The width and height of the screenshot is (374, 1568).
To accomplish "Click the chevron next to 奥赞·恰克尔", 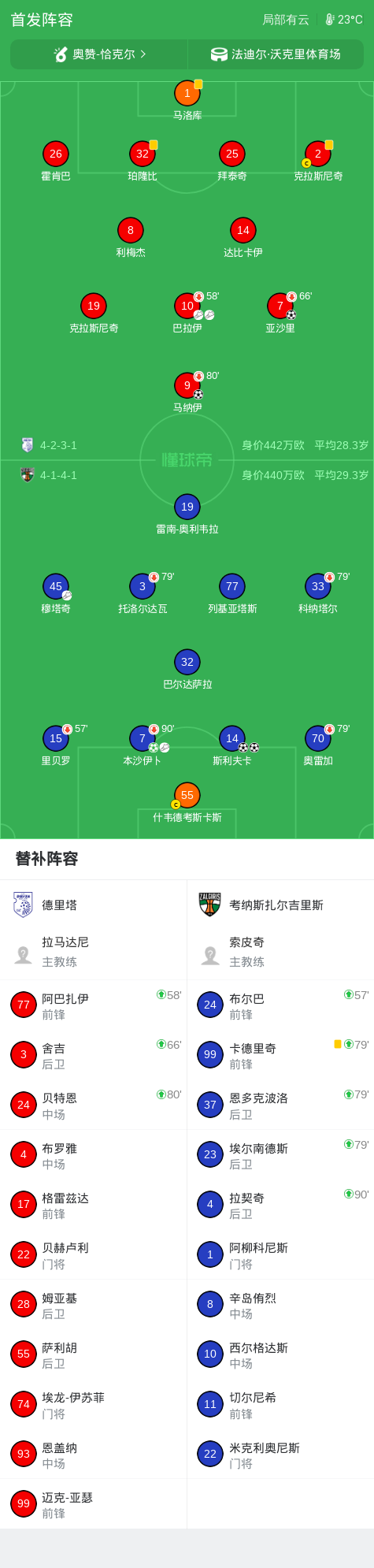I will 143,54.
